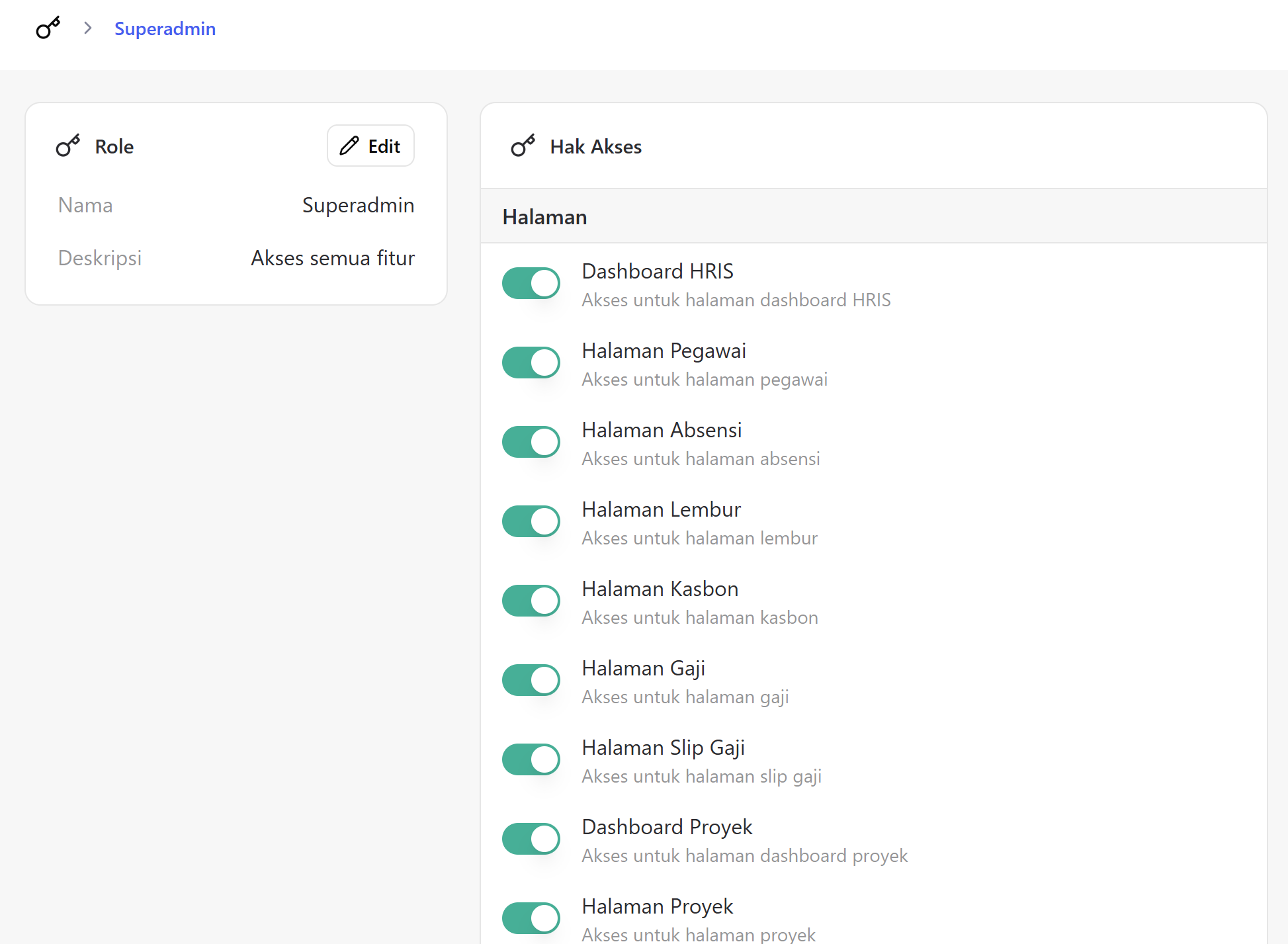Click the Hak Akses panel title

click(x=595, y=146)
